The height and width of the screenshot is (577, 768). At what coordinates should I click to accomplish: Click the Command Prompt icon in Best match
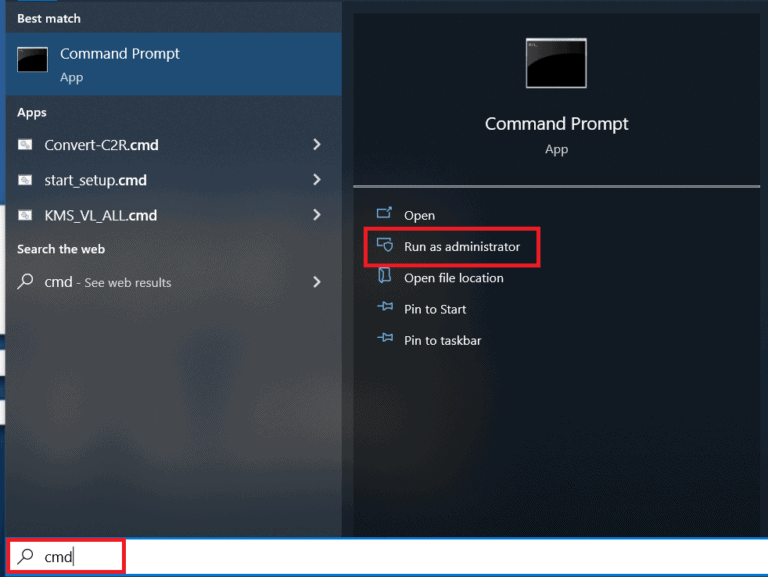32,60
